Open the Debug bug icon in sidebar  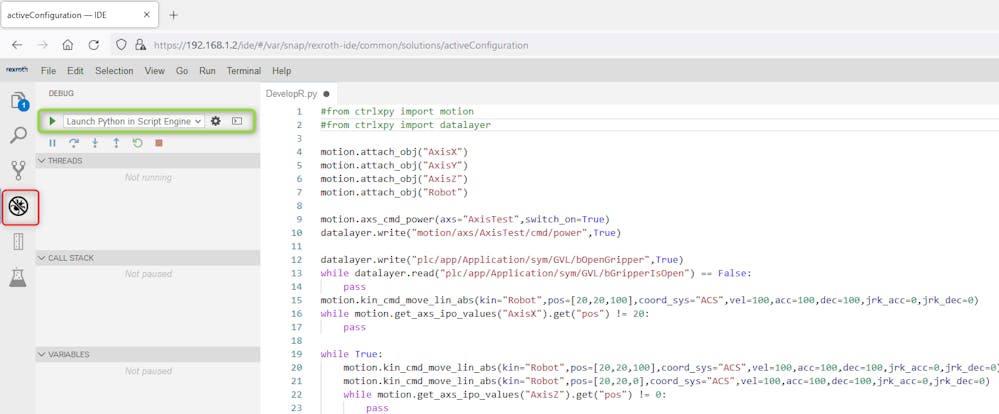(x=19, y=207)
